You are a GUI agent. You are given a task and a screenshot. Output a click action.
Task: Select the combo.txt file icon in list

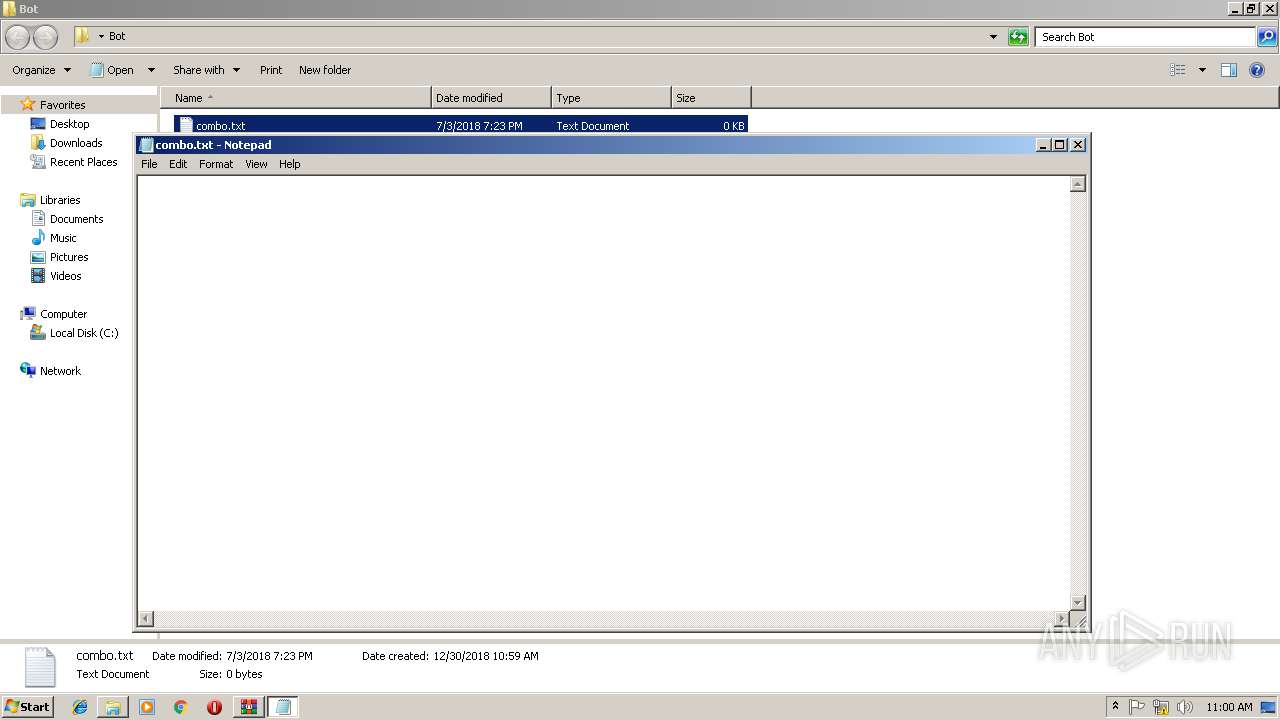(186, 125)
